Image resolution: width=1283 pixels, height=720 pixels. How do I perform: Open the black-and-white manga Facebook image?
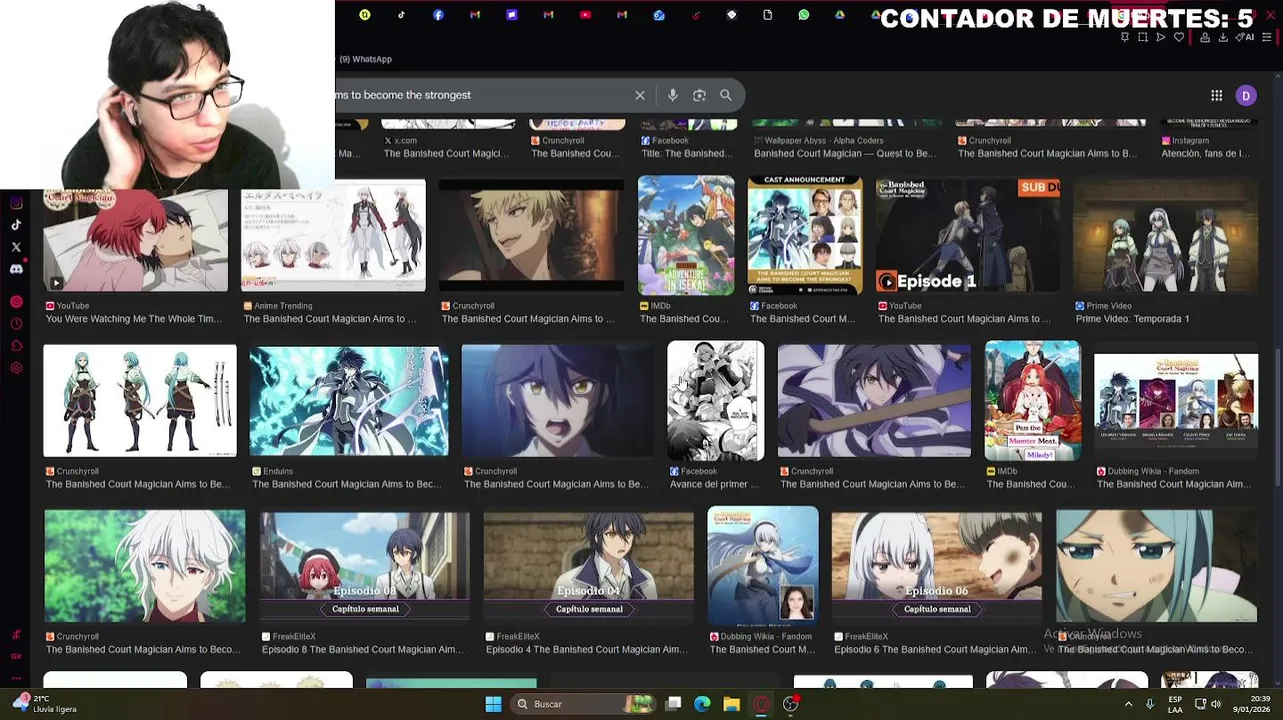pos(716,401)
